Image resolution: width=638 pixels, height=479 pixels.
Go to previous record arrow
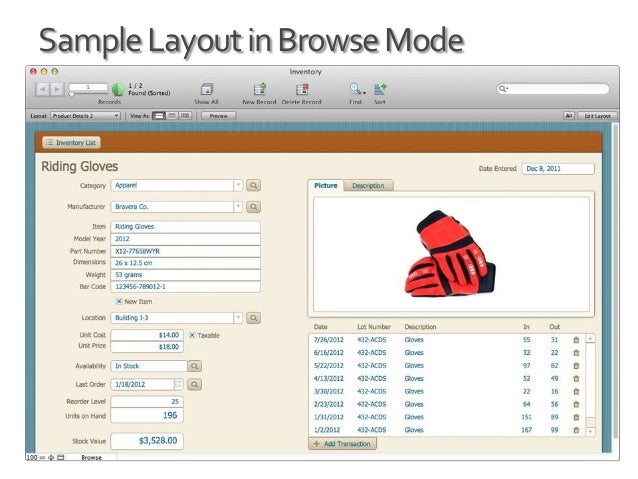point(43,89)
